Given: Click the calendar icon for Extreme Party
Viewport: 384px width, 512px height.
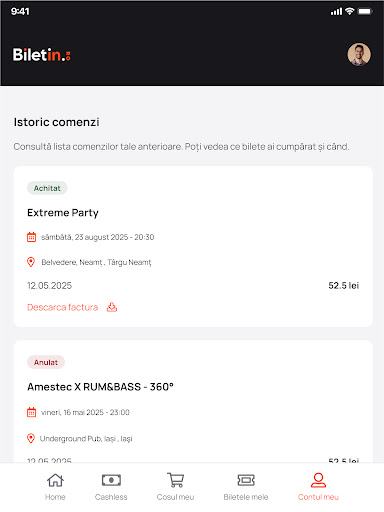Looking at the screenshot, I should (31, 237).
